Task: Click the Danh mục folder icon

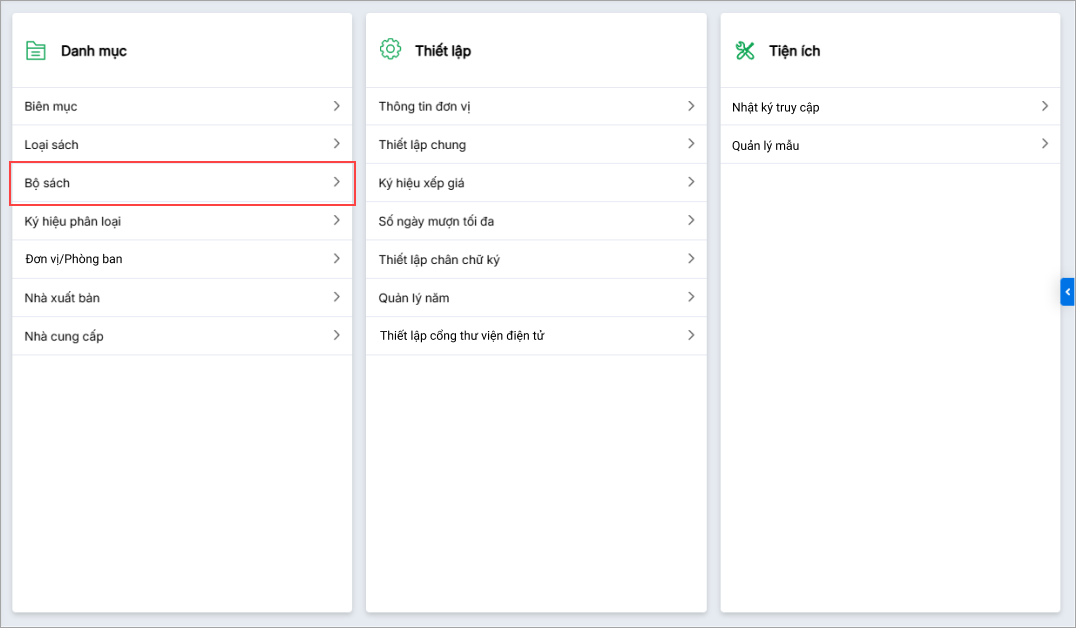Action: [36, 50]
